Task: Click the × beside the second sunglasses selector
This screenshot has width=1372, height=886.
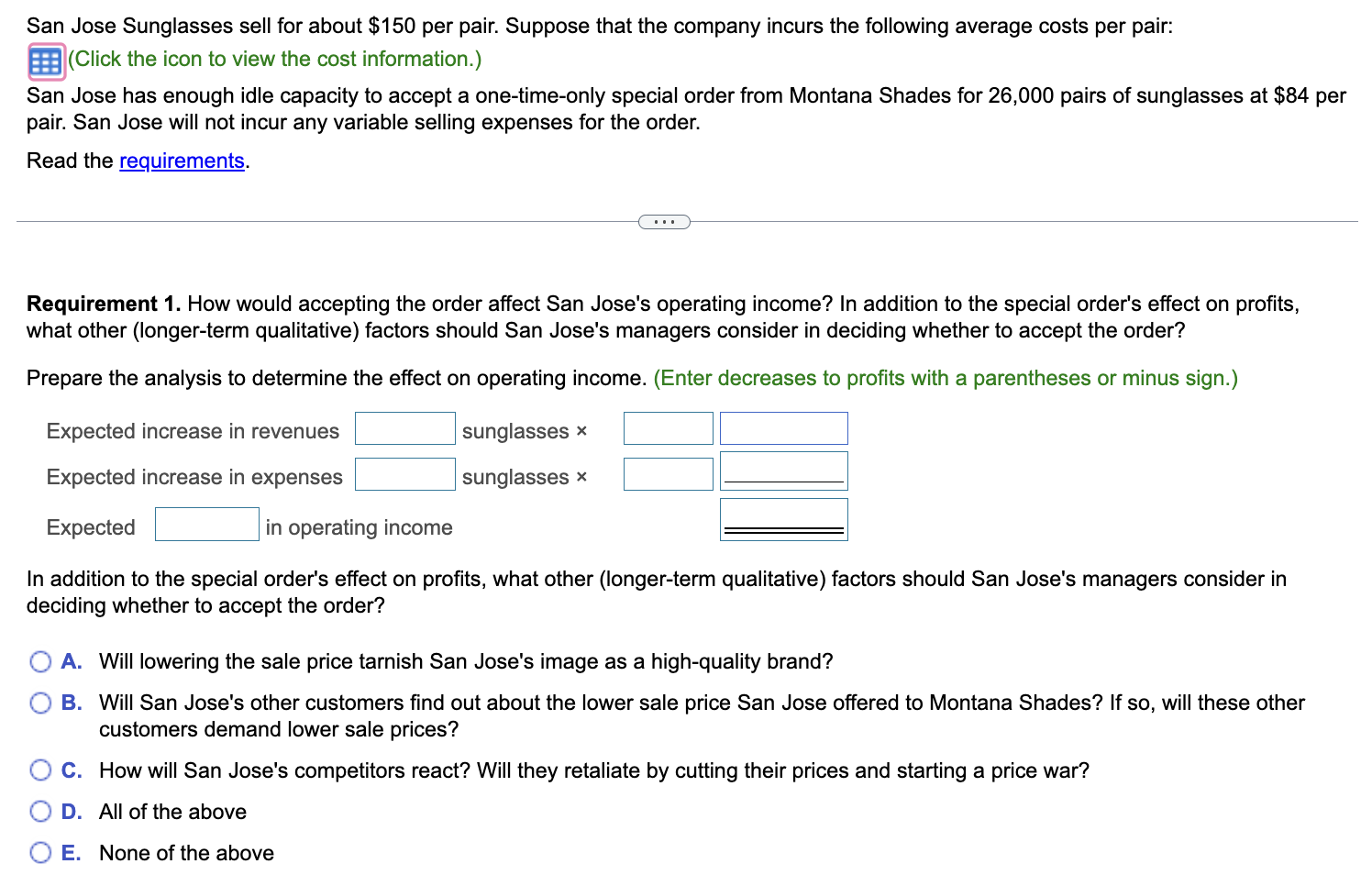Action: point(581,477)
